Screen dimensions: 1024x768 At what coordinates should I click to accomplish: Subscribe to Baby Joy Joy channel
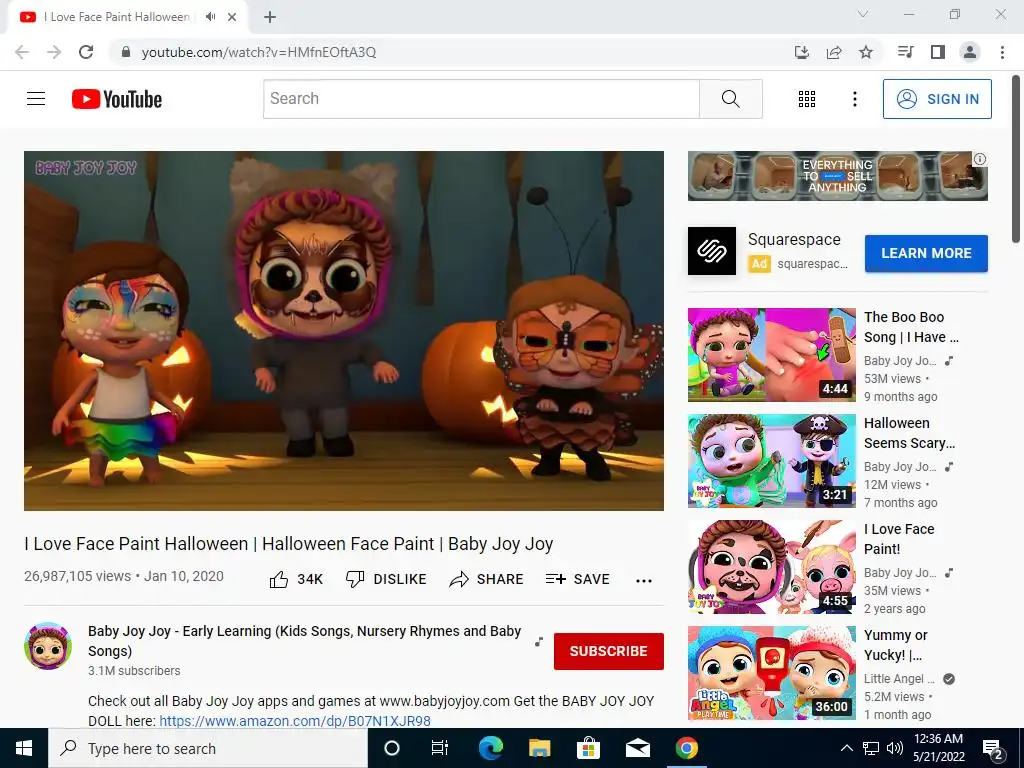[x=609, y=651]
